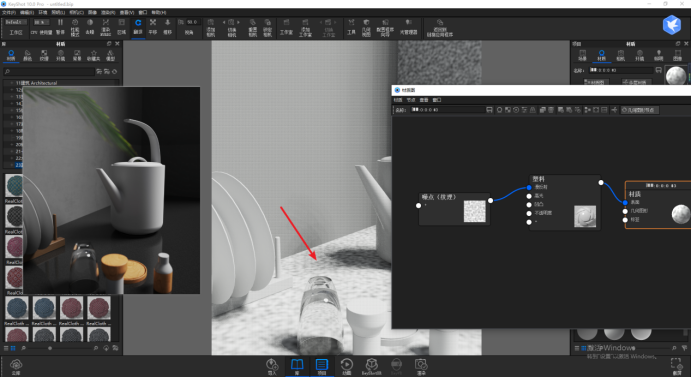Switch to the Scene tab in project panel
The image size is (692, 377).
583,55
